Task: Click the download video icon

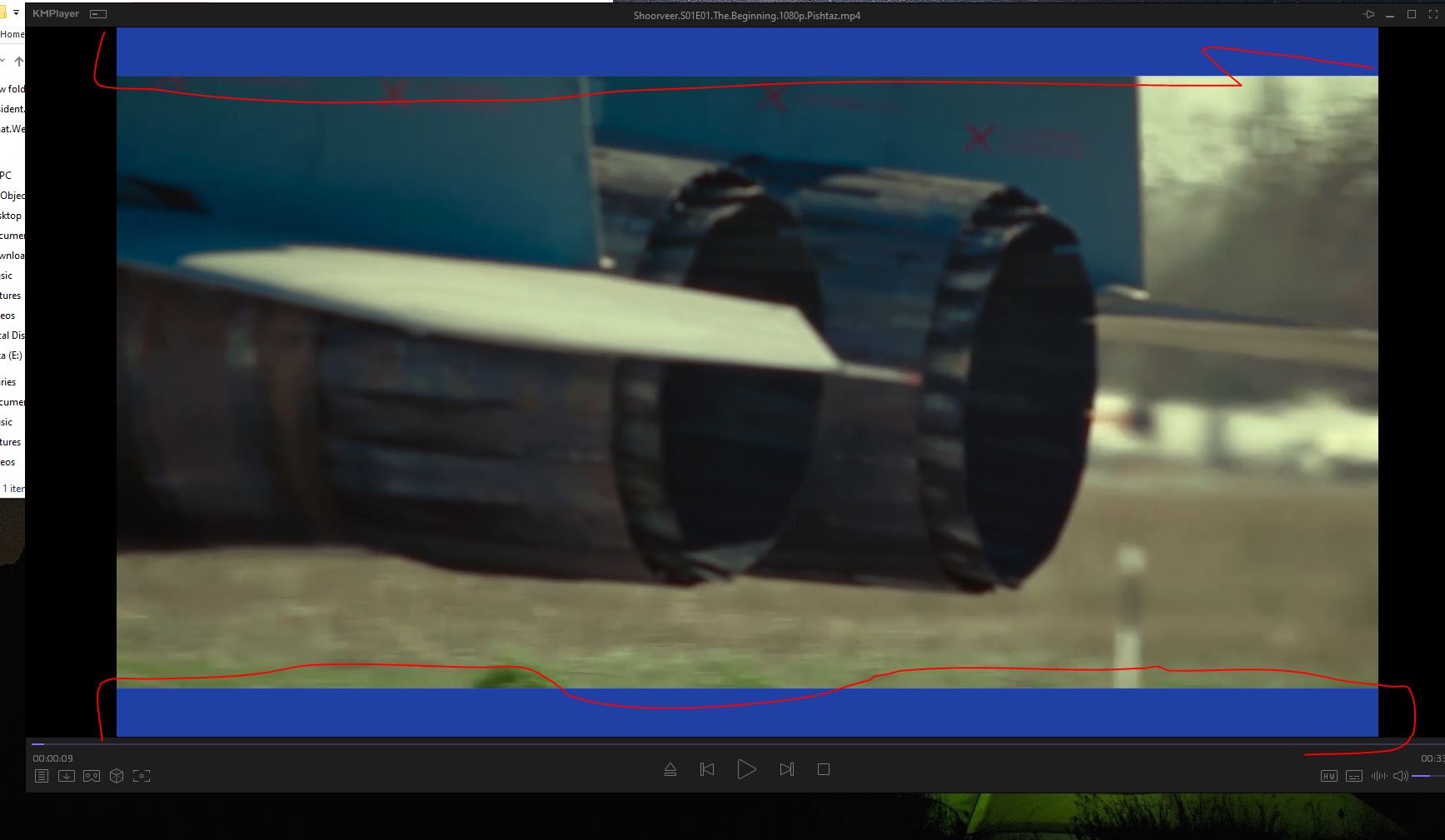Action: point(67,776)
